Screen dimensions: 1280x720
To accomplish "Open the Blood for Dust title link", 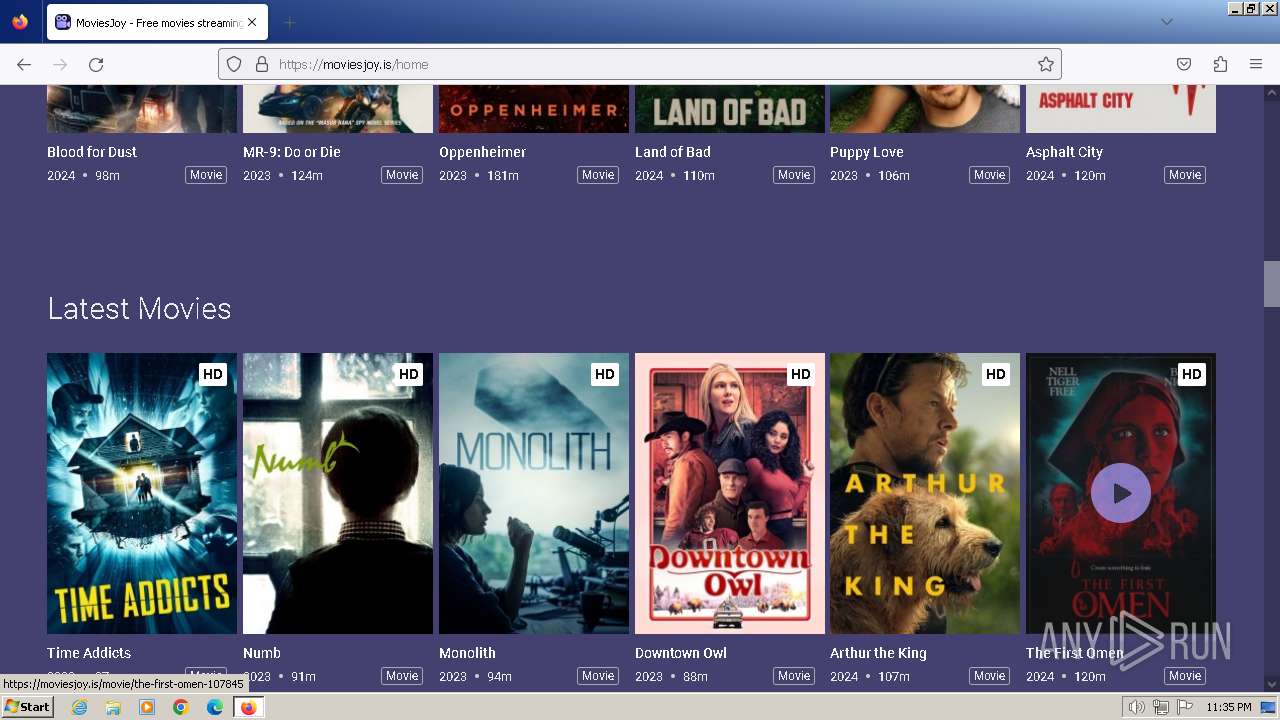I will click(x=92, y=152).
